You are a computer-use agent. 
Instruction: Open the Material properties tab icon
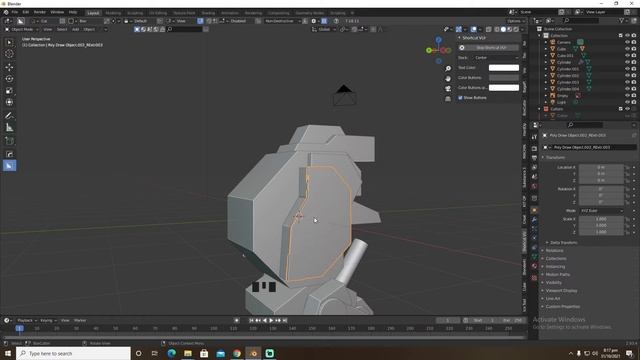[x=534, y=266]
